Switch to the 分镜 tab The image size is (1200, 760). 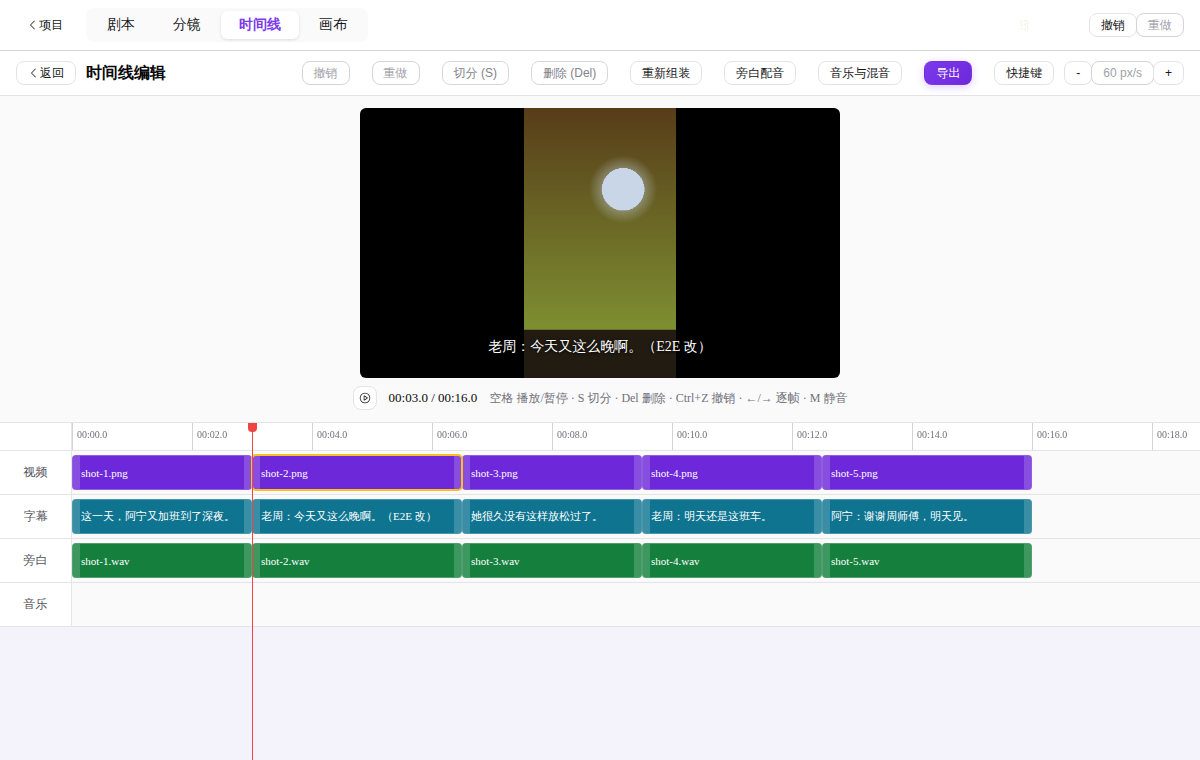[x=187, y=25]
